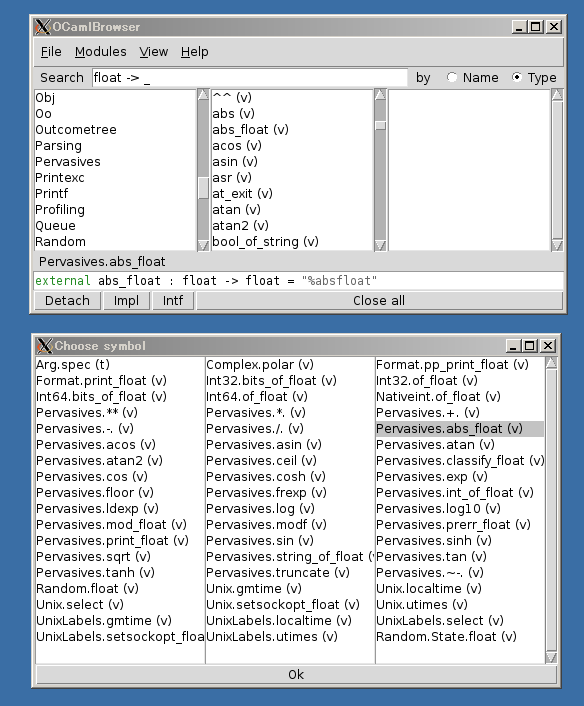Click Ok in Choose symbol window
584x706 pixels.
click(x=296, y=674)
